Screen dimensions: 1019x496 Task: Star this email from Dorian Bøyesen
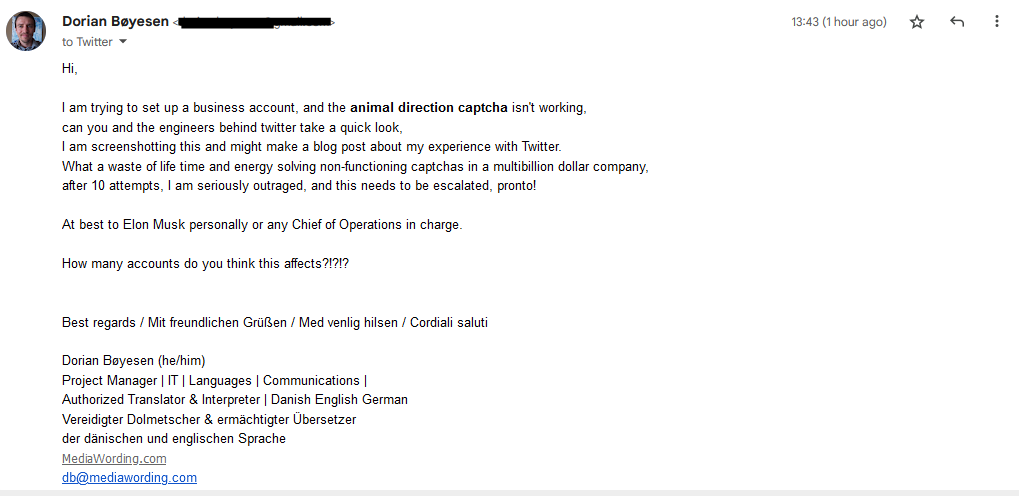pos(916,22)
